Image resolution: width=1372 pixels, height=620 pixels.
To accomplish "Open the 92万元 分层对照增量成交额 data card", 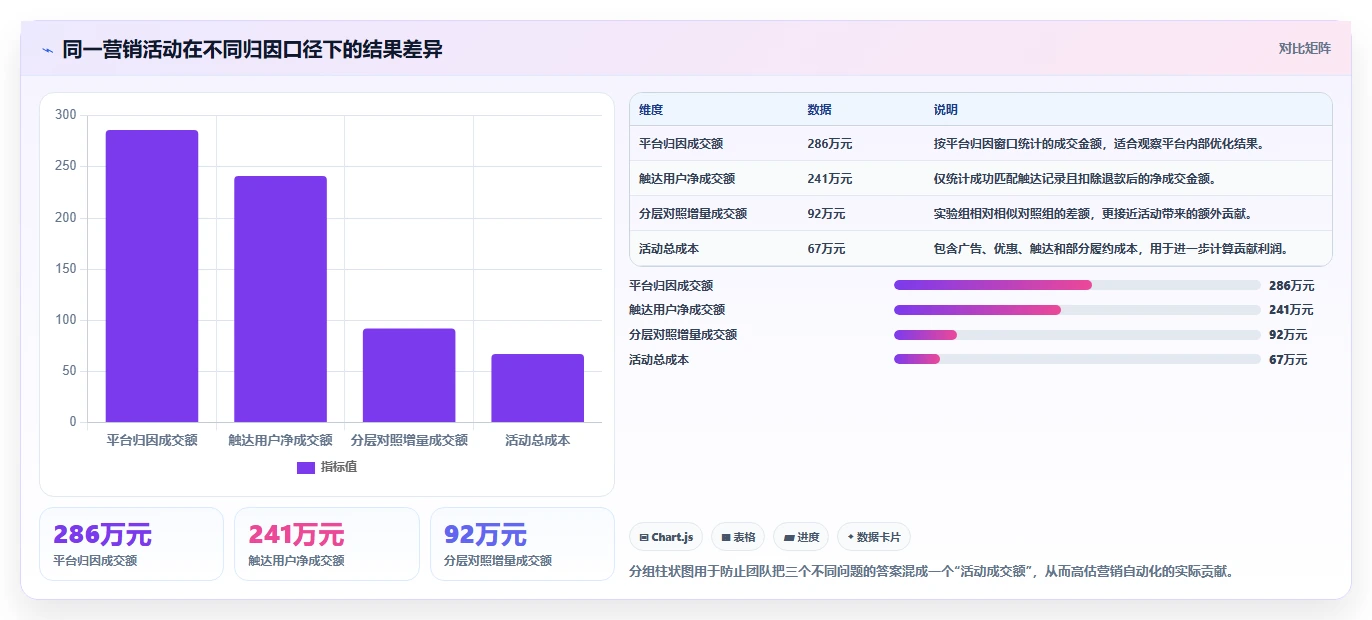I will (522, 544).
